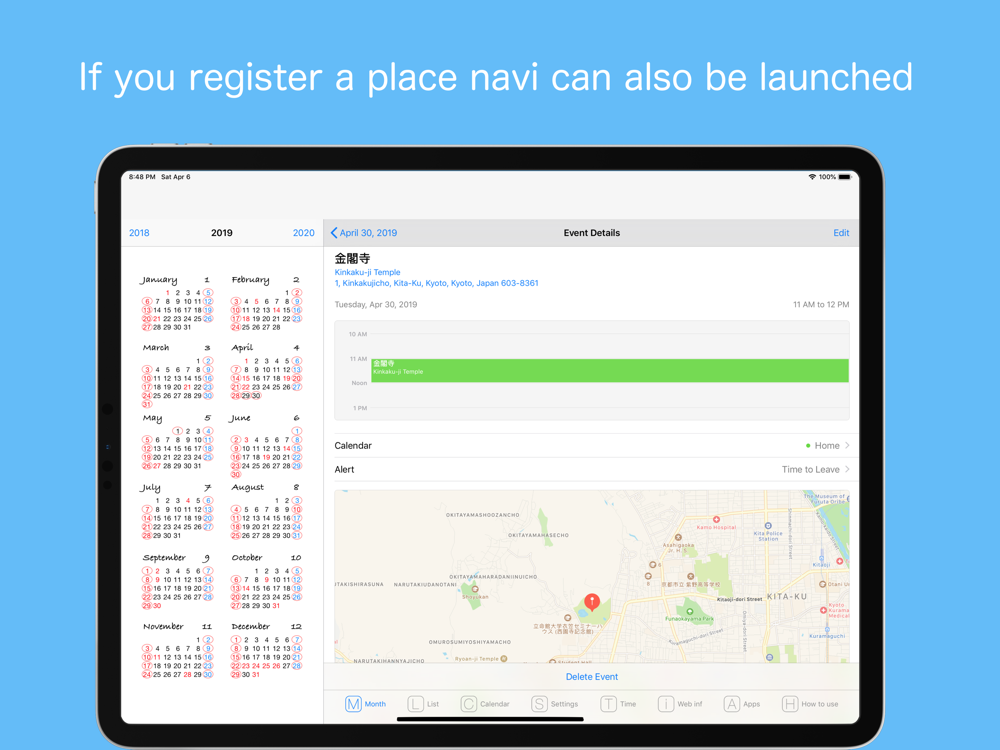Select the February month heading
The width and height of the screenshot is (1000, 750).
(250, 280)
